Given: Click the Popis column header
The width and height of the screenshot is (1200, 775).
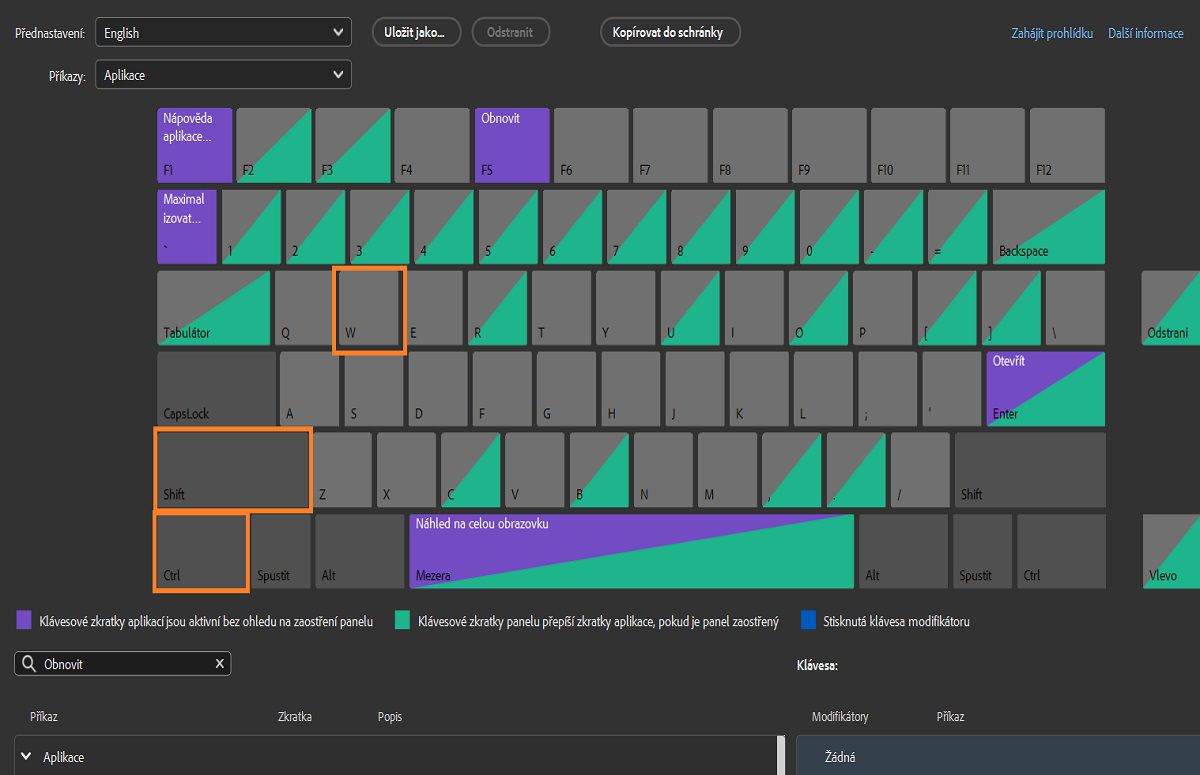Looking at the screenshot, I should [390, 717].
